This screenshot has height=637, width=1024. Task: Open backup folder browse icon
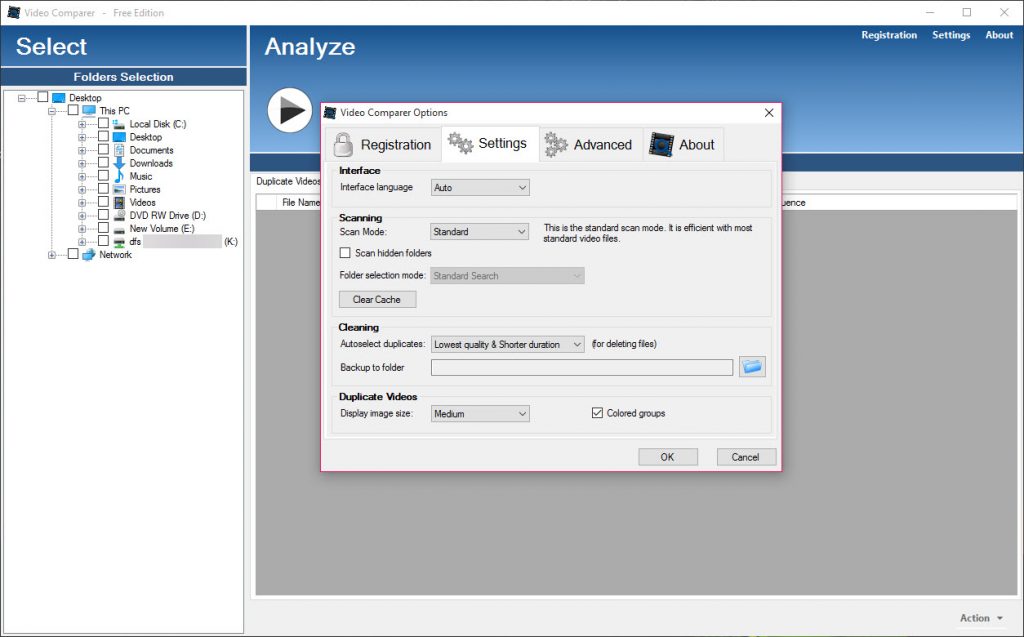click(752, 367)
